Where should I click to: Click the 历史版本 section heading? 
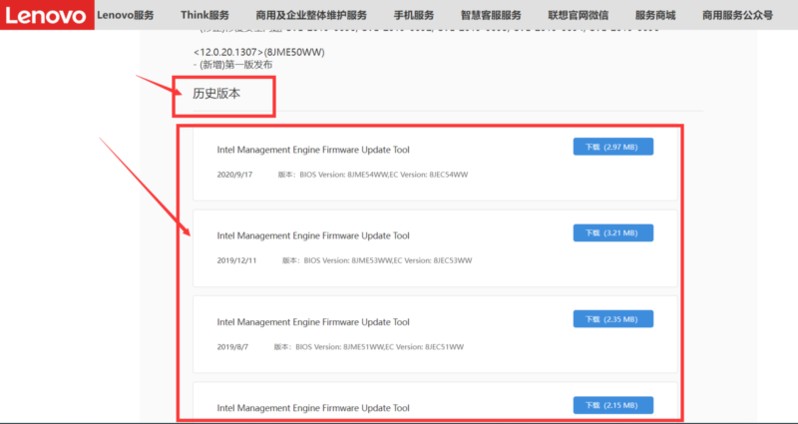pyautogui.click(x=217, y=93)
